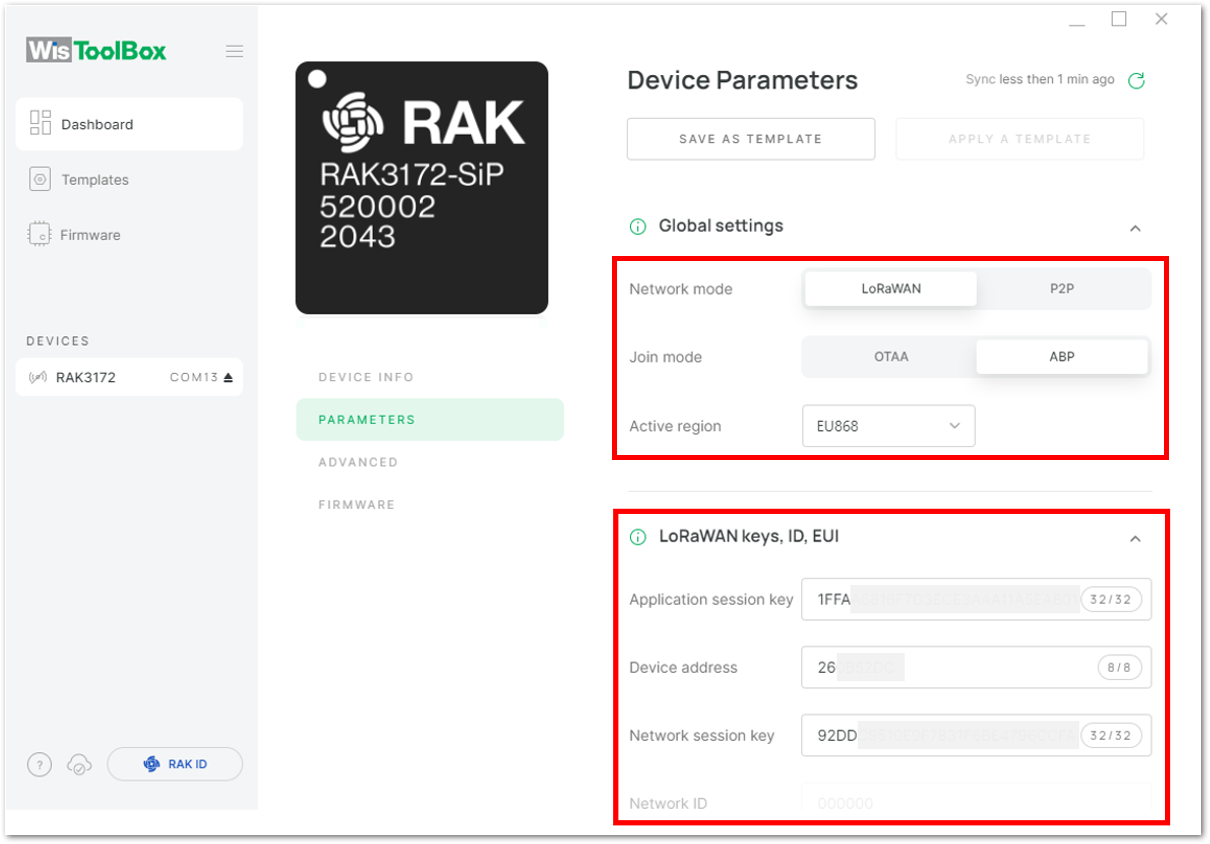Click the Templates icon in sidebar

point(40,180)
